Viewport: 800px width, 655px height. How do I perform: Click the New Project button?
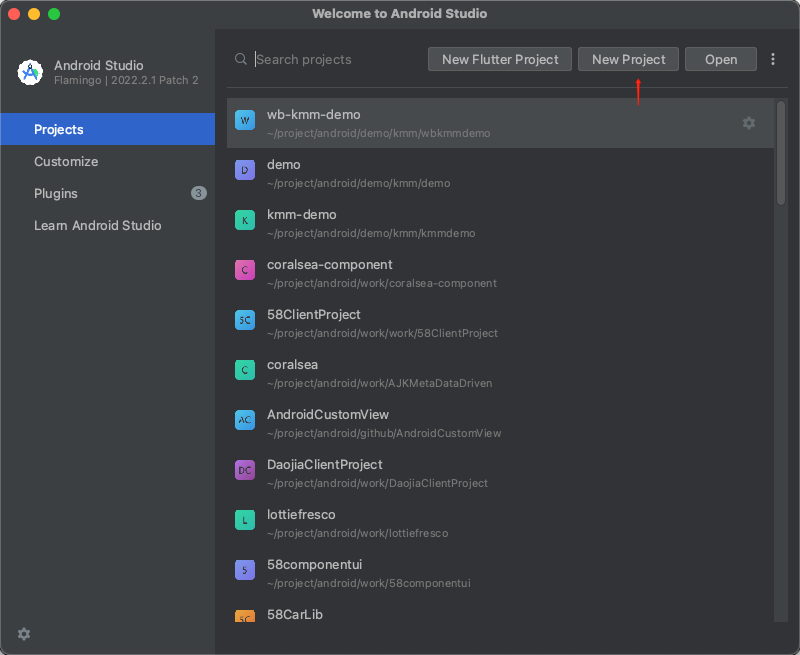tap(628, 59)
